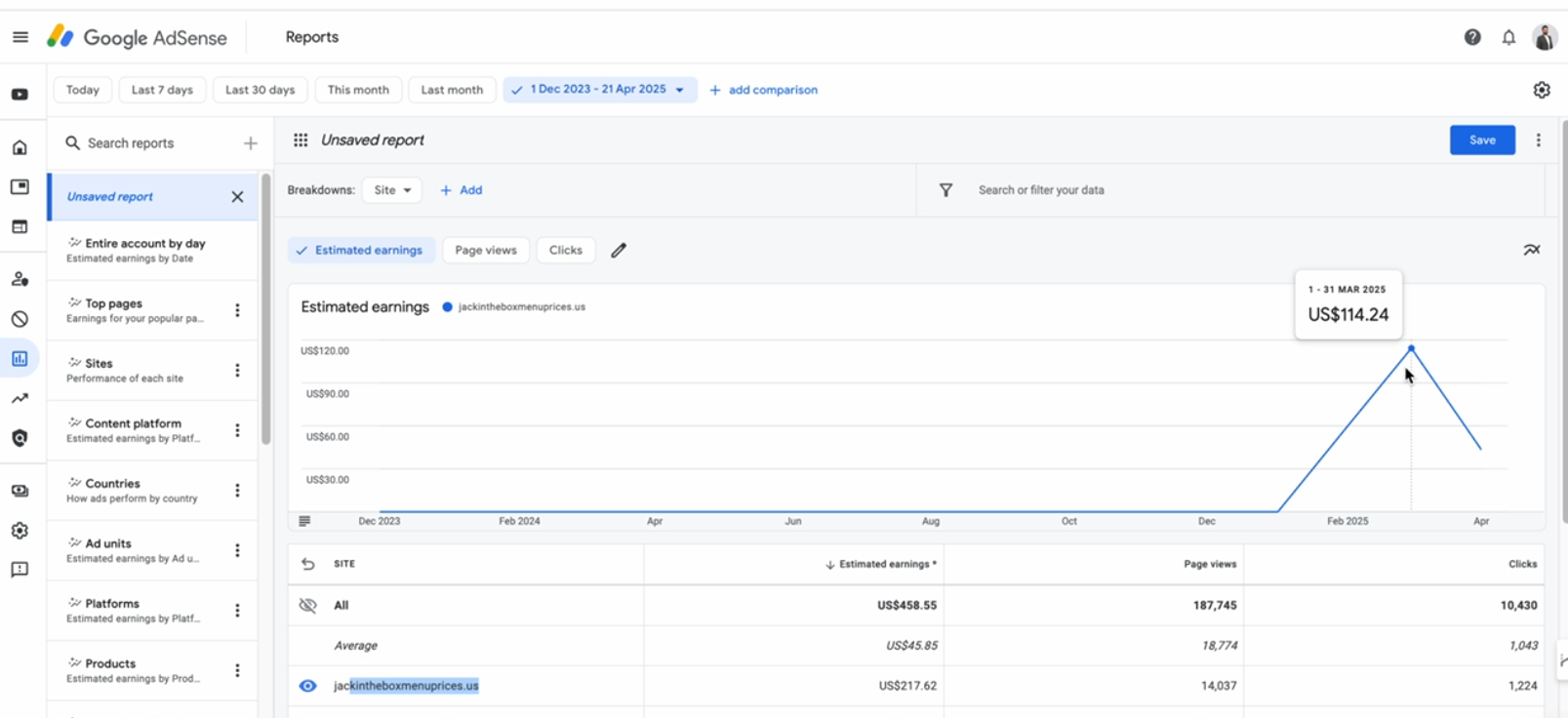Click the undo arrow in table header
Viewport: 1568px width, 718px height.
click(x=307, y=564)
